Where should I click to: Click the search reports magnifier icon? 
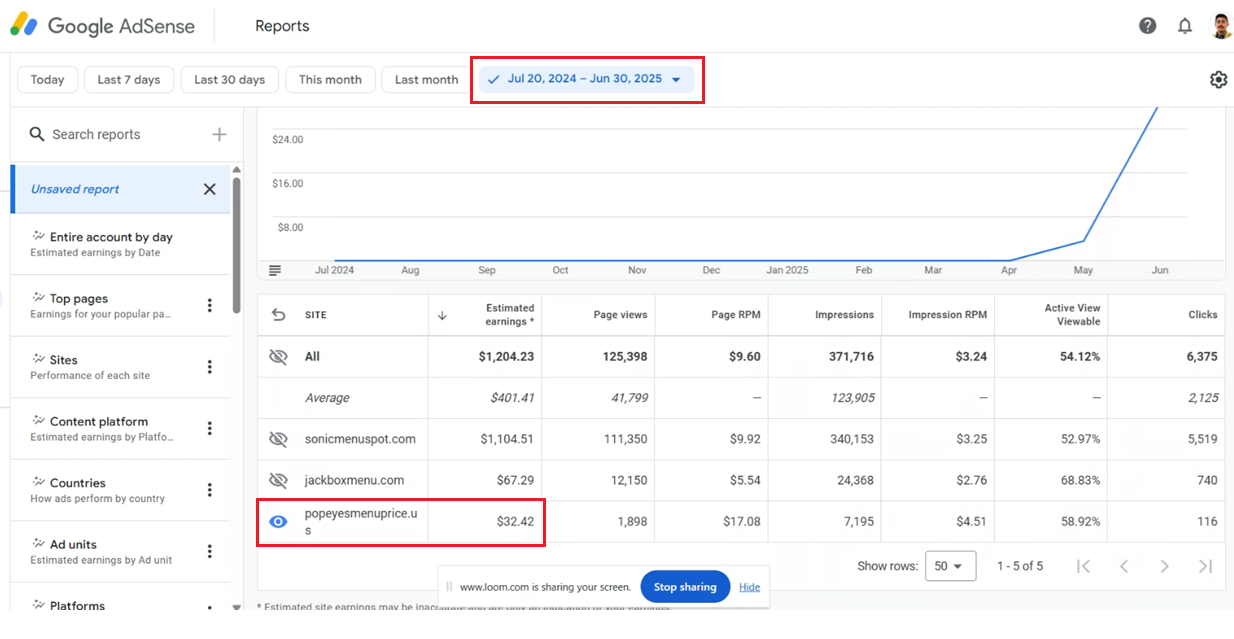coord(37,134)
